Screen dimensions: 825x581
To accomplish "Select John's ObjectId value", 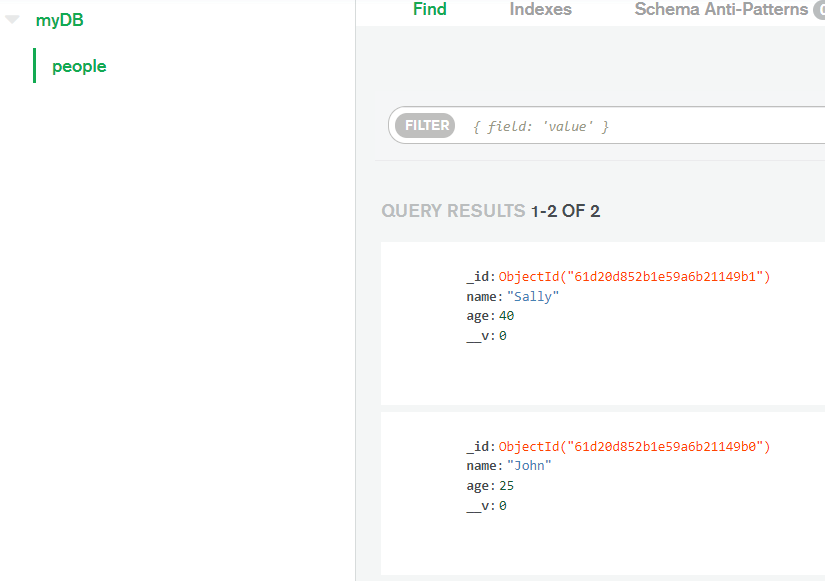I will click(634, 447).
